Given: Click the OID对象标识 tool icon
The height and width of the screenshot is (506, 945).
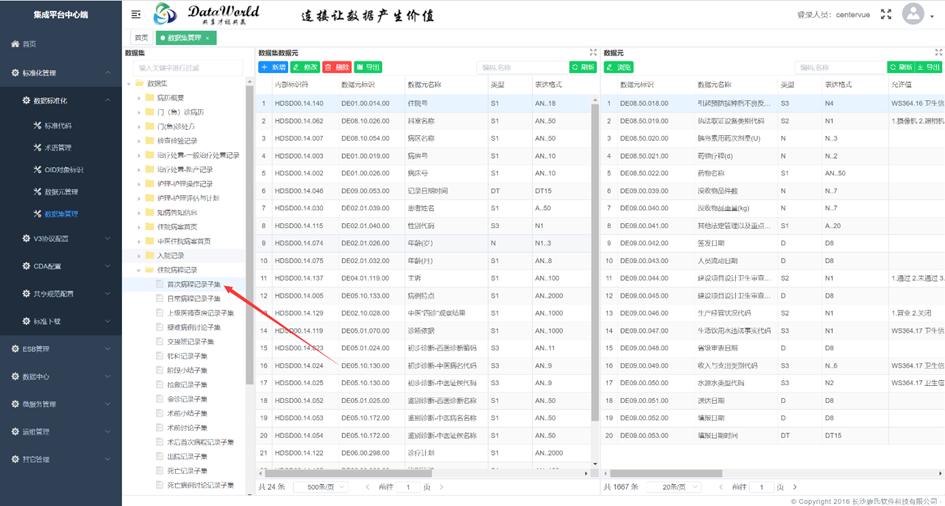Looking at the screenshot, I should point(37,170).
